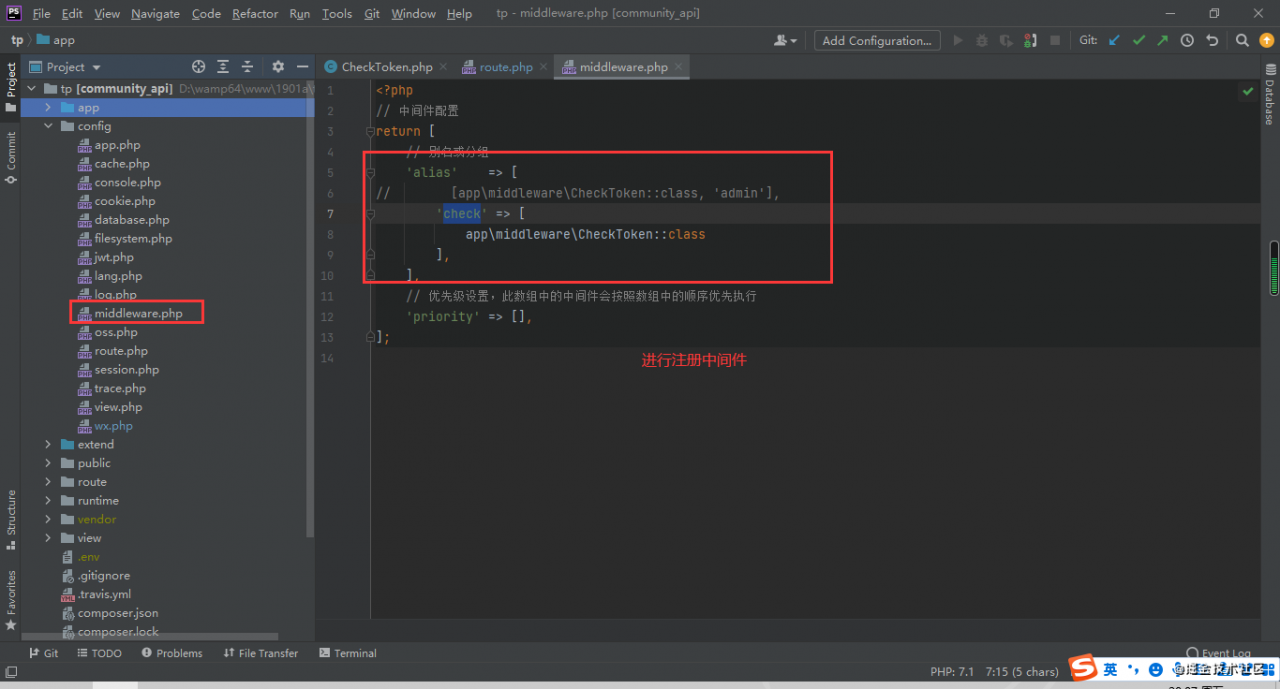Viewport: 1280px width, 689px height.
Task: Open Project panel settings gear
Action: (278, 67)
